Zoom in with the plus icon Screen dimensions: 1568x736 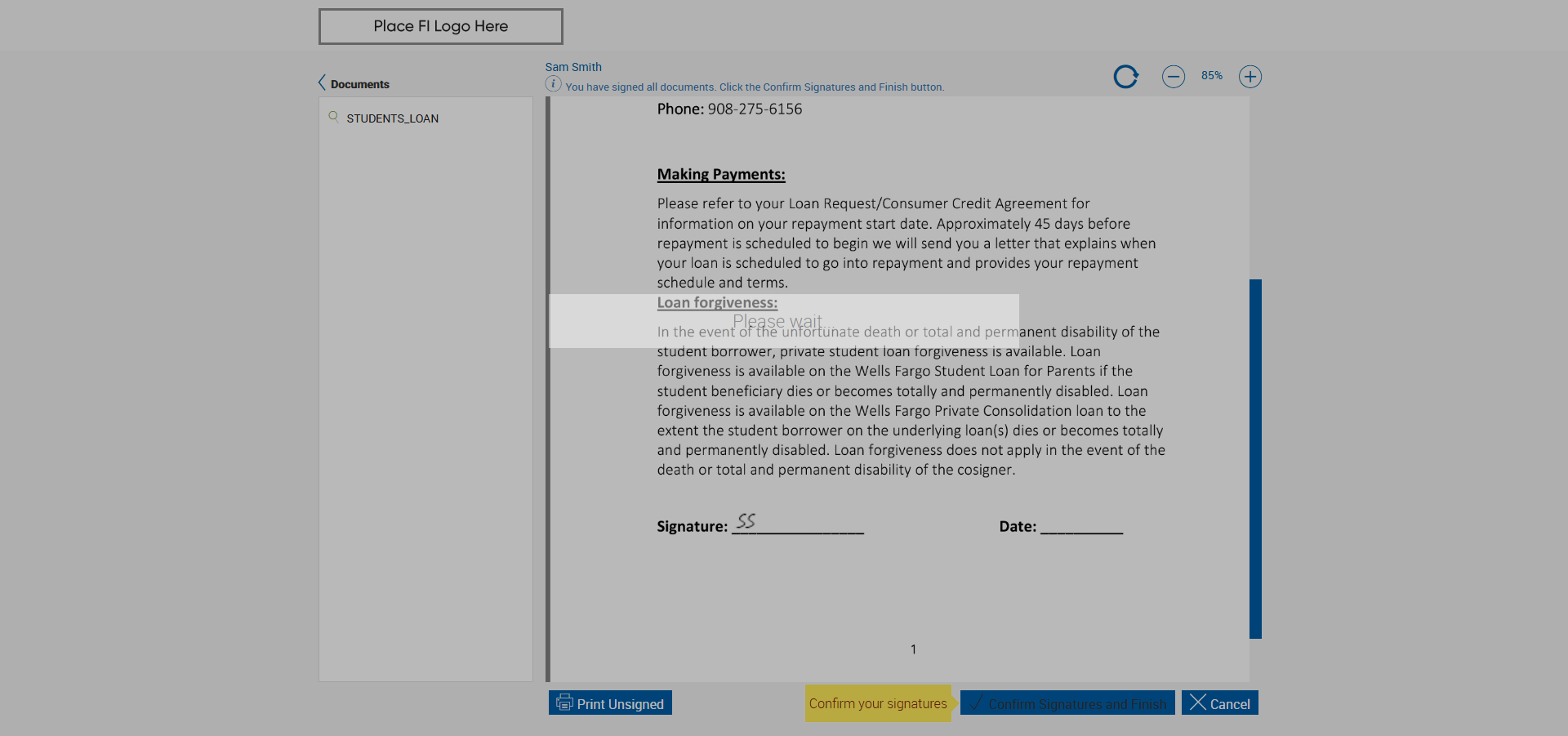click(x=1250, y=77)
